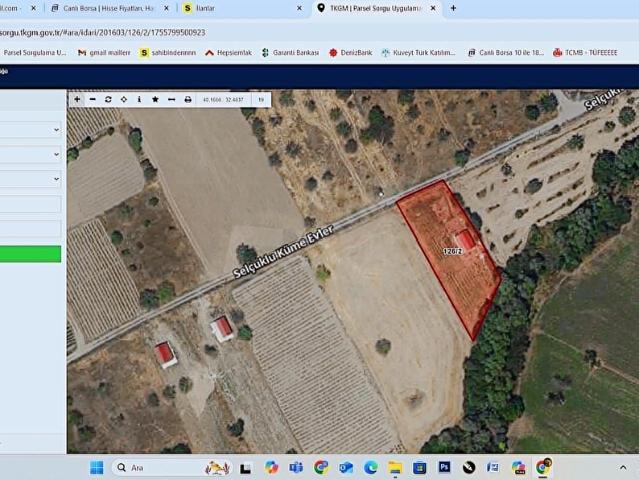Image resolution: width=639 pixels, height=480 pixels.
Task: Open the Windows Start menu
Action: pos(96,467)
